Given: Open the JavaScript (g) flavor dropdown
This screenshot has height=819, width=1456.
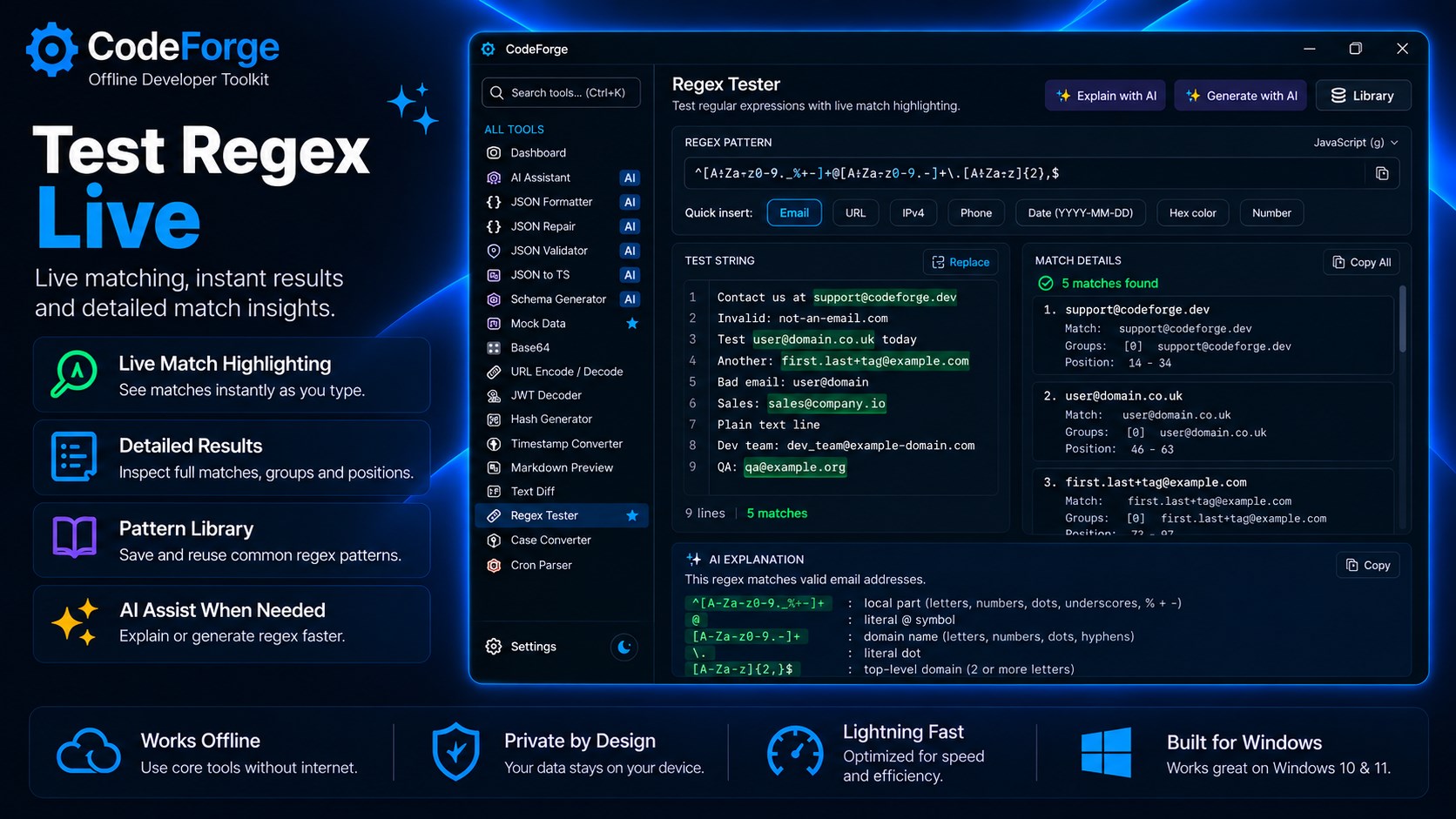Looking at the screenshot, I should 1356,143.
